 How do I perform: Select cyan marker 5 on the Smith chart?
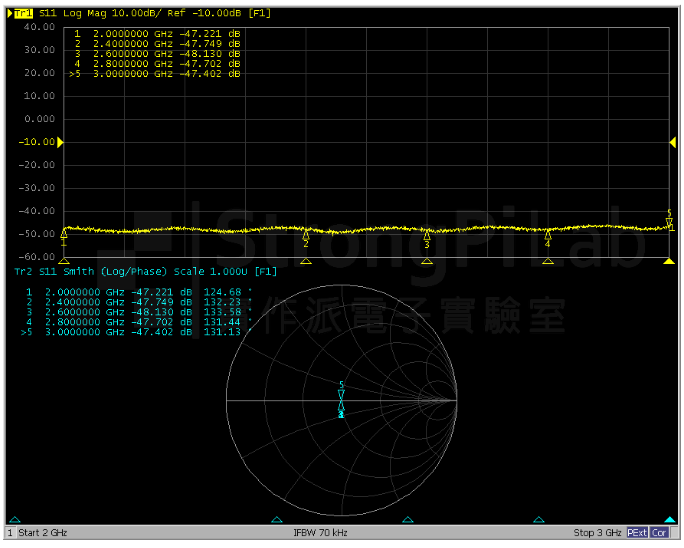[x=342, y=390]
